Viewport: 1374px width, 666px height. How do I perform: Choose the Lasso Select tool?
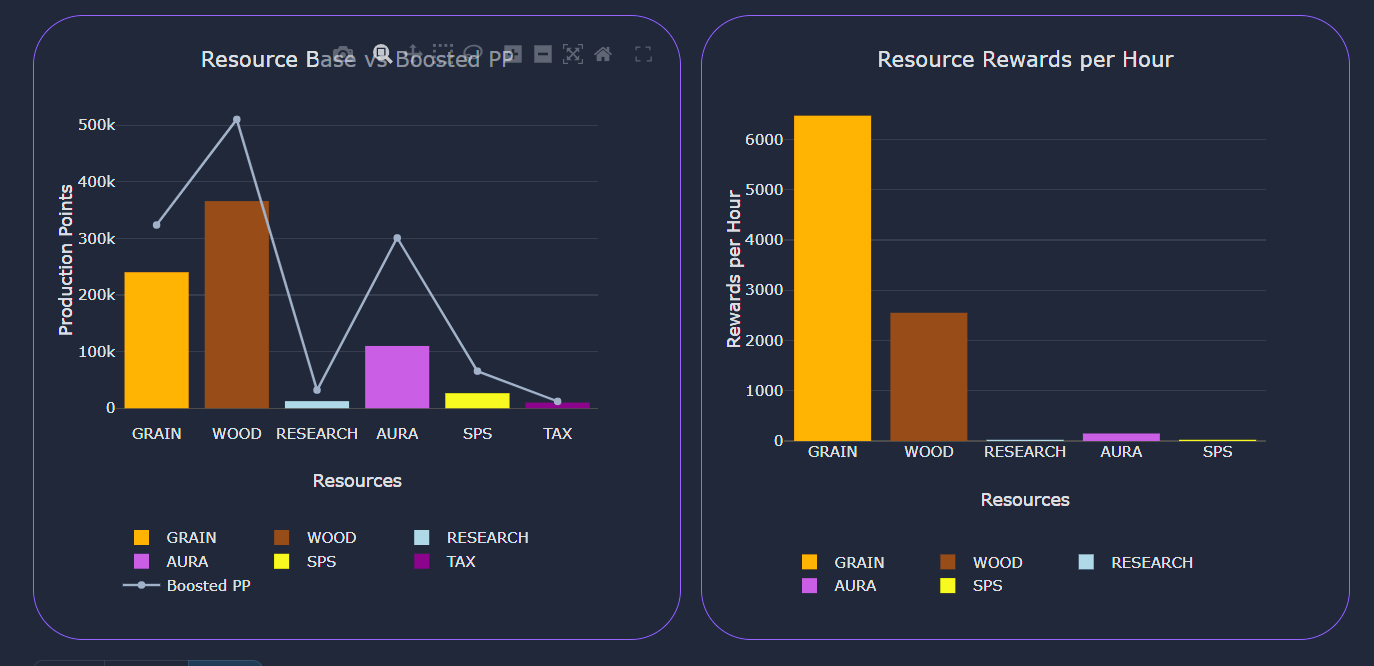pyautogui.click(x=473, y=54)
